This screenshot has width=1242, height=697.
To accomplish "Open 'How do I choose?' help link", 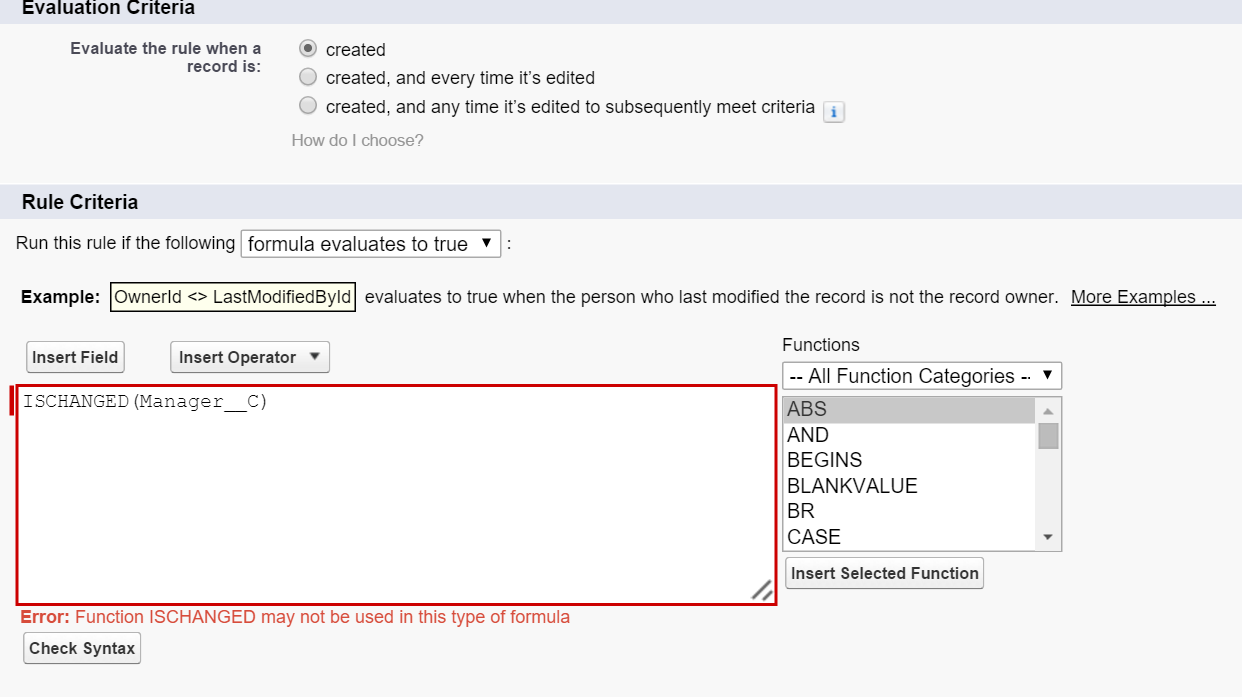I will click(x=357, y=140).
